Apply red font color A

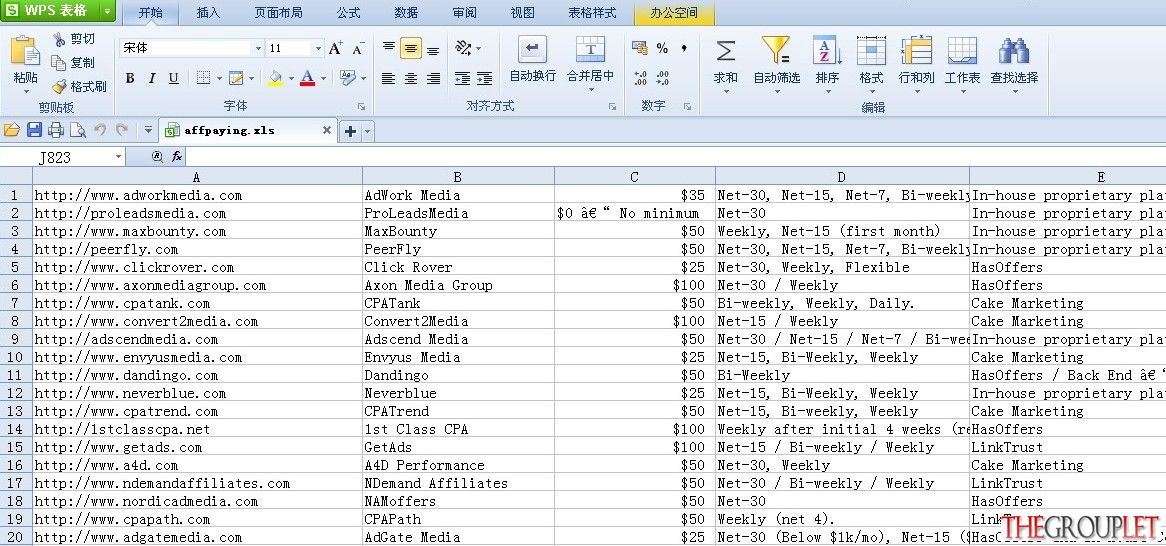[307, 78]
